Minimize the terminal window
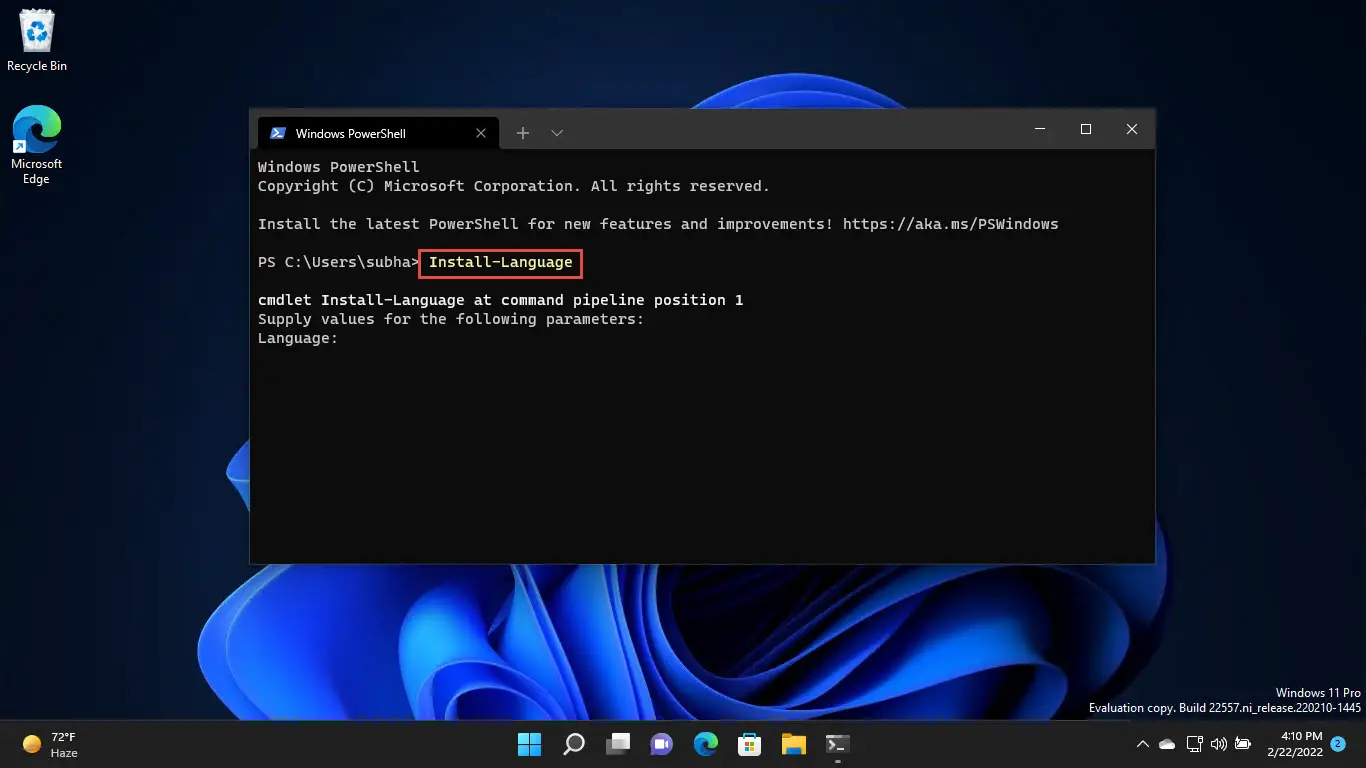 1040,129
